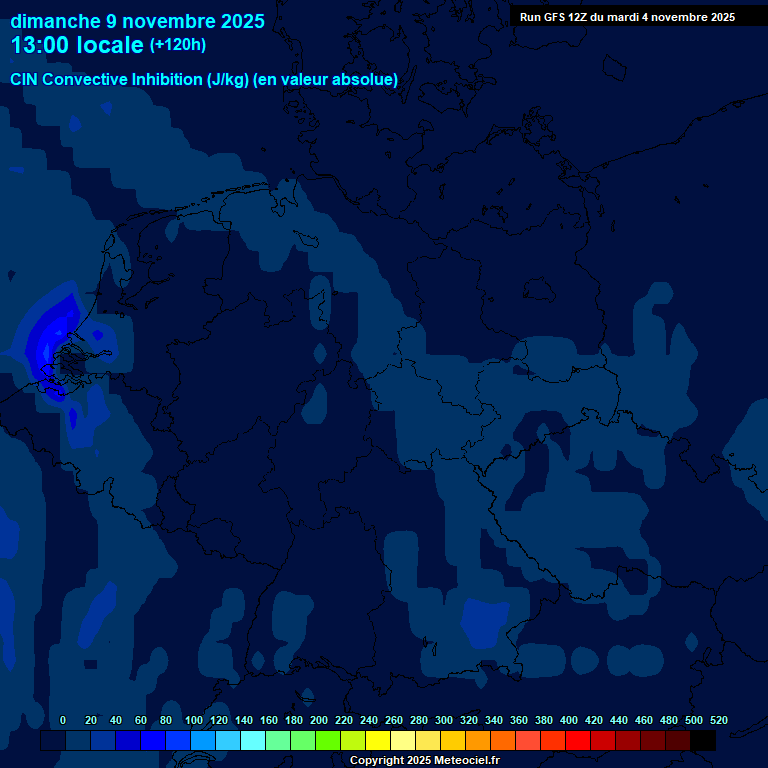Pick the swatch between 100 and 120

click(x=203, y=740)
